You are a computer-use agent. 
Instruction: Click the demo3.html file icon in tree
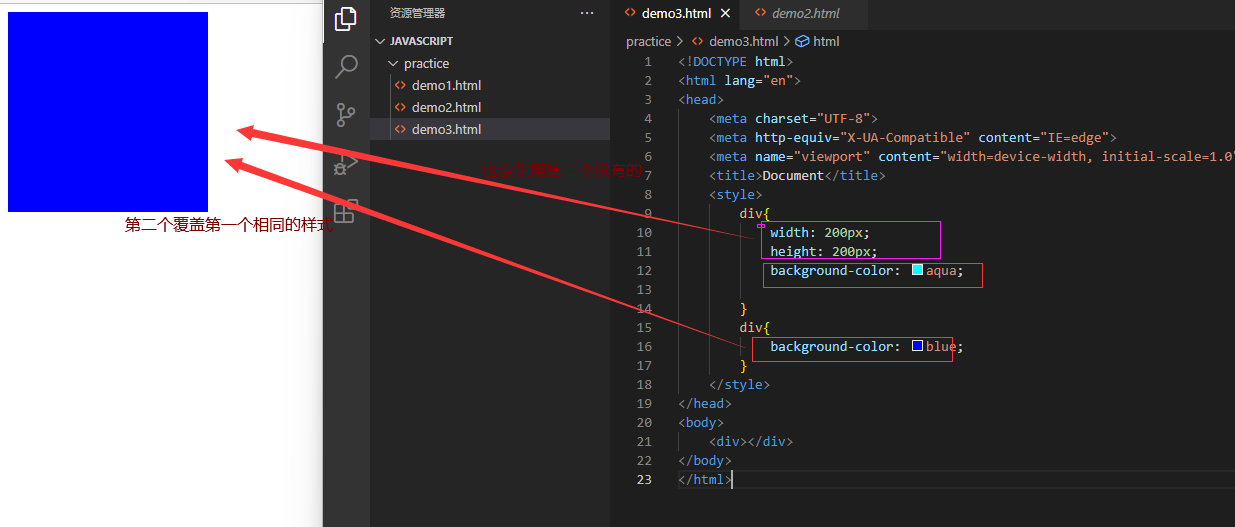401,129
